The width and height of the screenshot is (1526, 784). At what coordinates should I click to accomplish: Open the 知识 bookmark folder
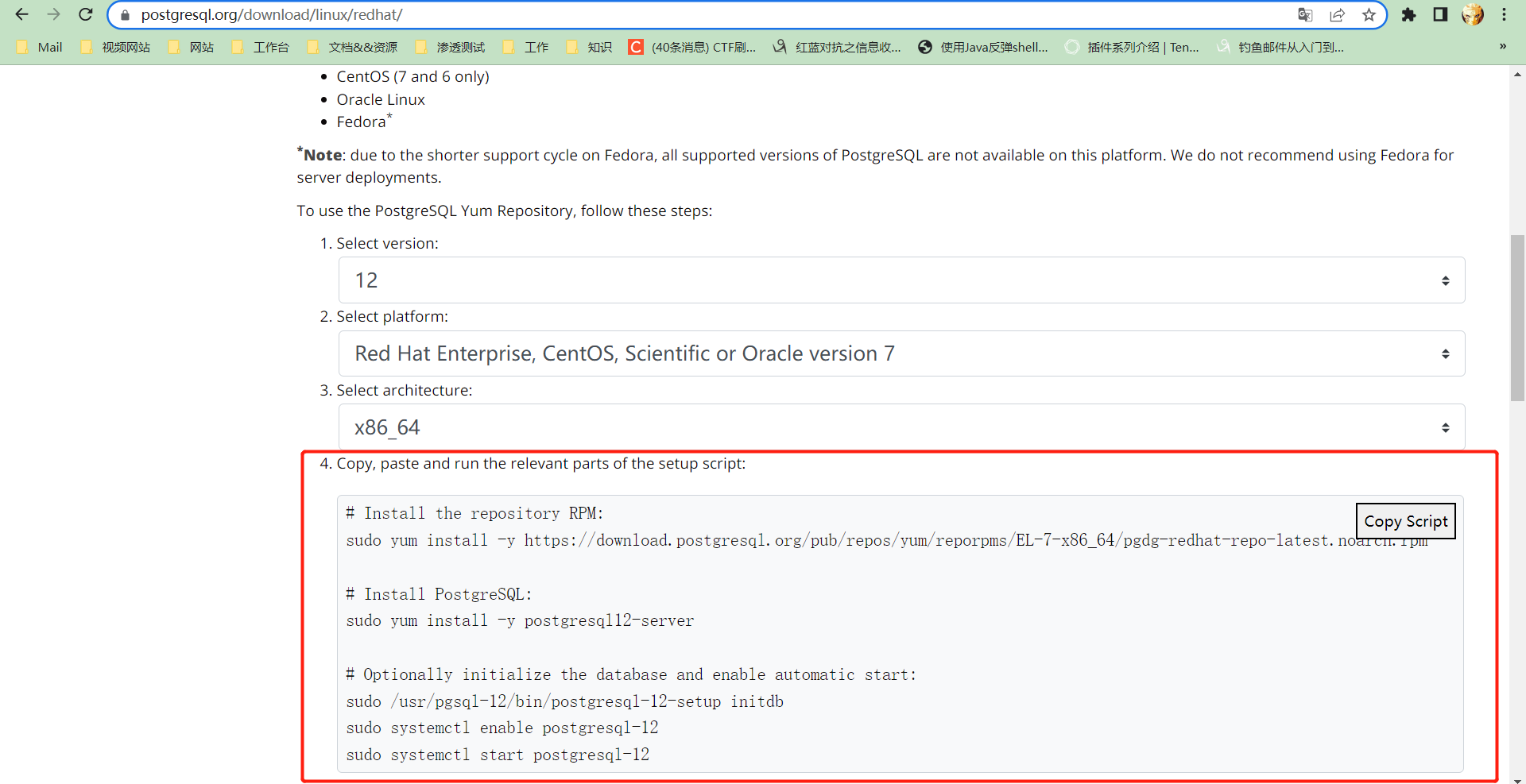[x=589, y=47]
